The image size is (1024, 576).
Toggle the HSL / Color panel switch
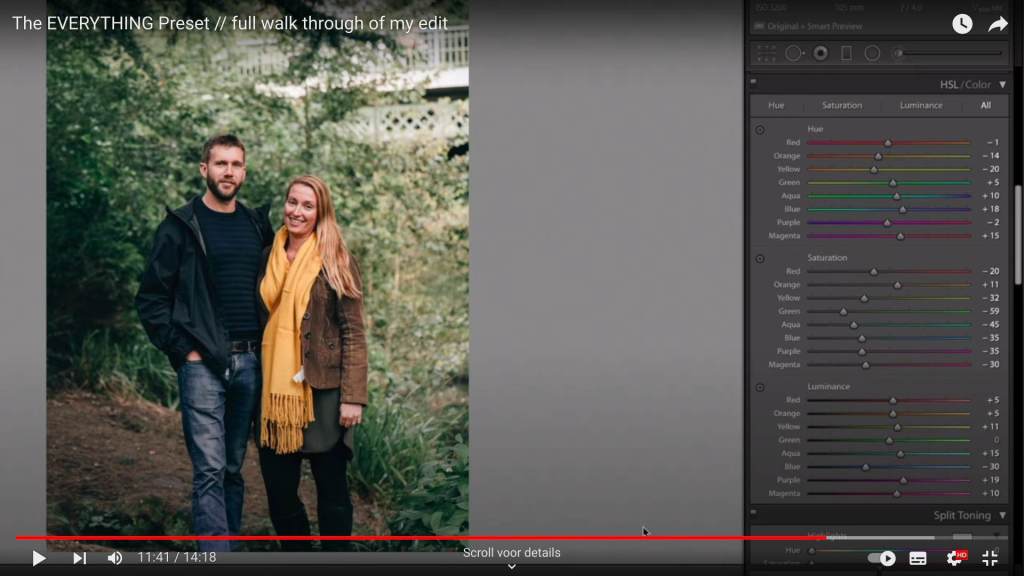754,82
